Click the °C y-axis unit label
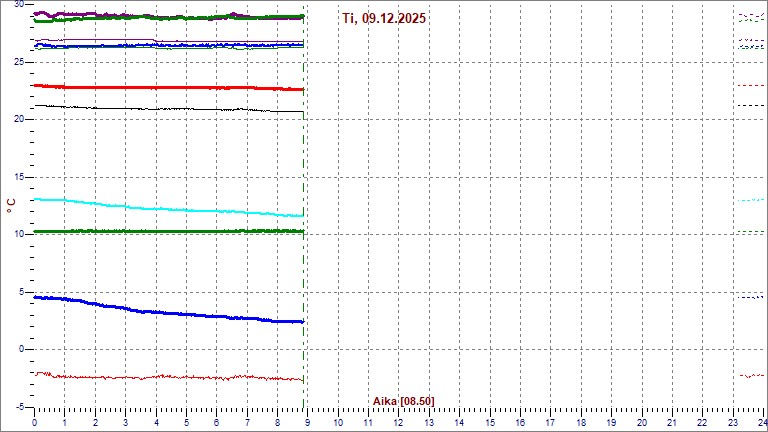The height and width of the screenshot is (432, 768). click(x=11, y=204)
